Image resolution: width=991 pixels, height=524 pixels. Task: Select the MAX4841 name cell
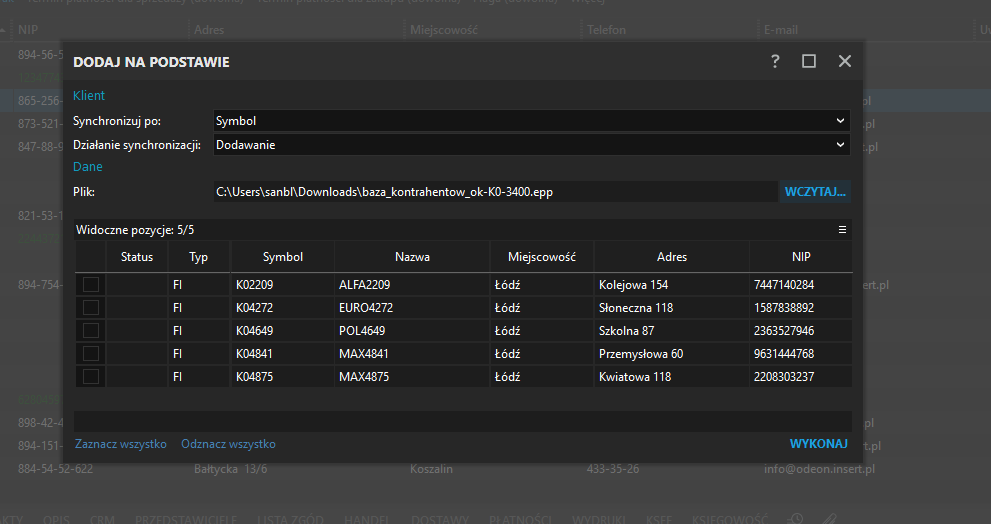(x=412, y=353)
